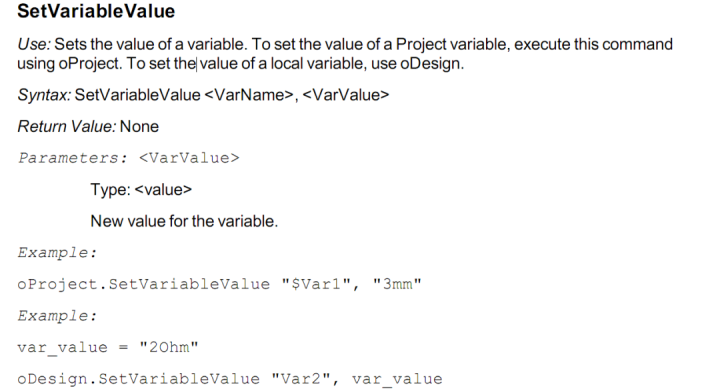Click the word 'None' after Return Value

point(139,126)
